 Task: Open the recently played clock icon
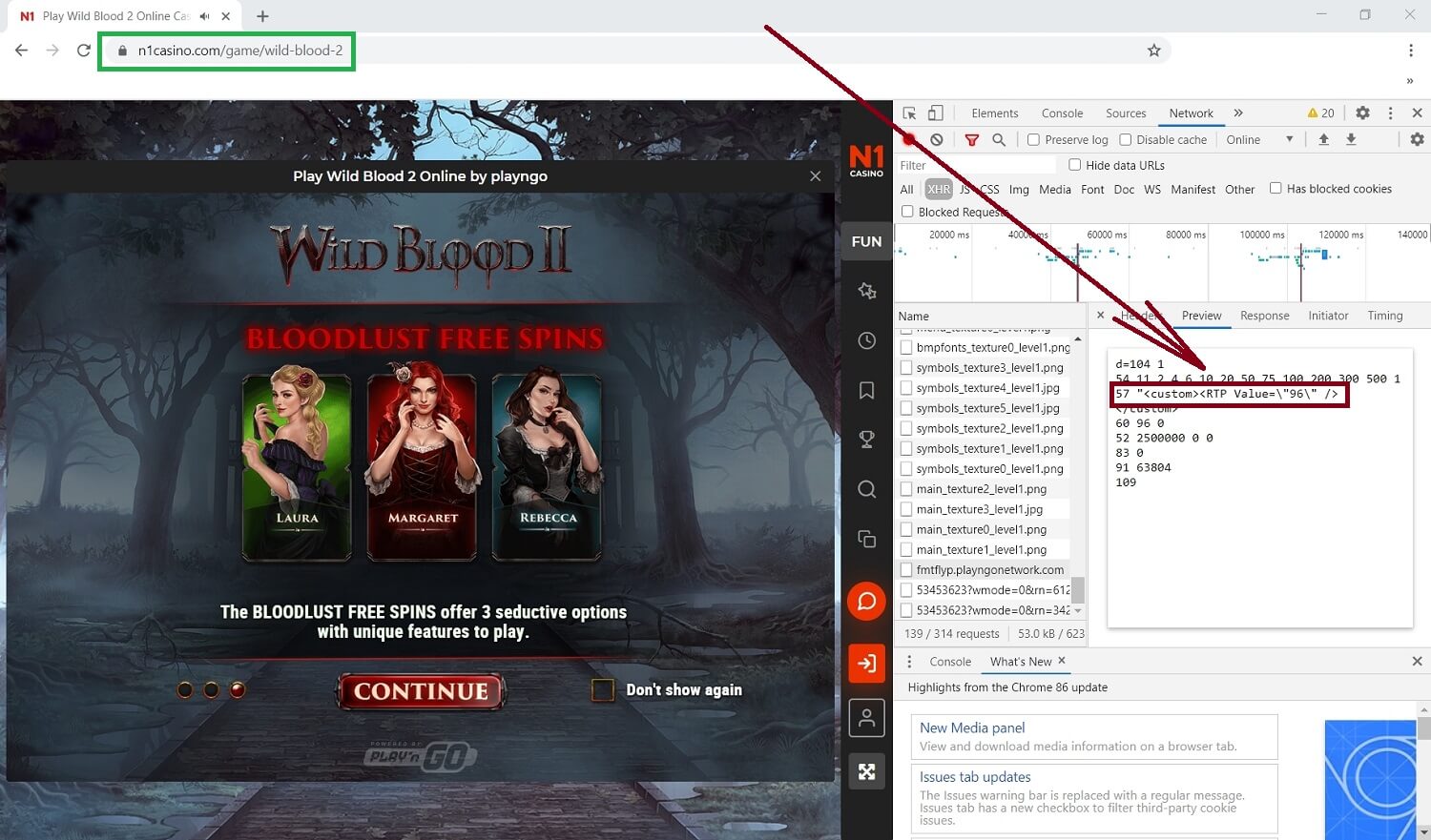(866, 340)
